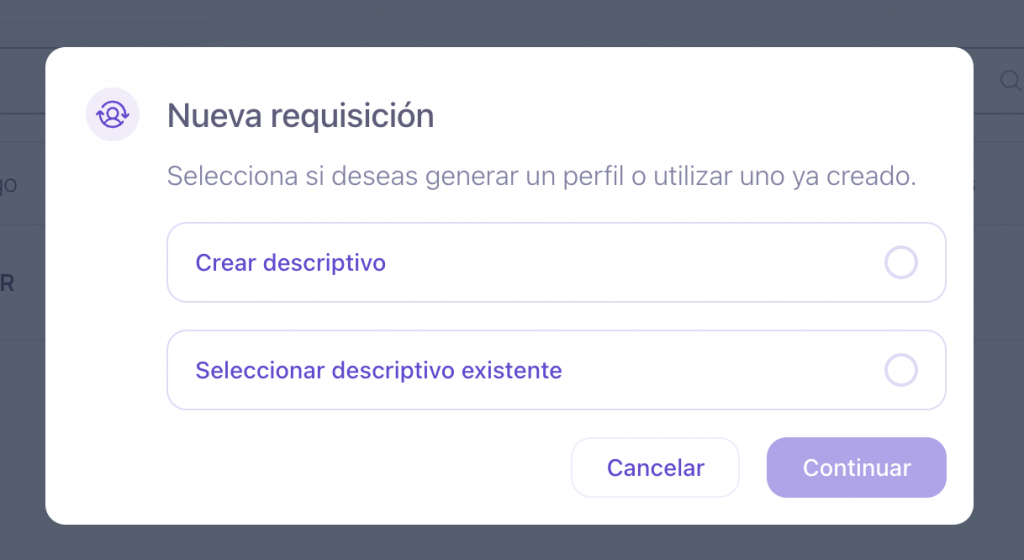Screen dimensions: 1024x560
Task: Click the "Nueva requisición" dialog title
Action: coord(300,116)
